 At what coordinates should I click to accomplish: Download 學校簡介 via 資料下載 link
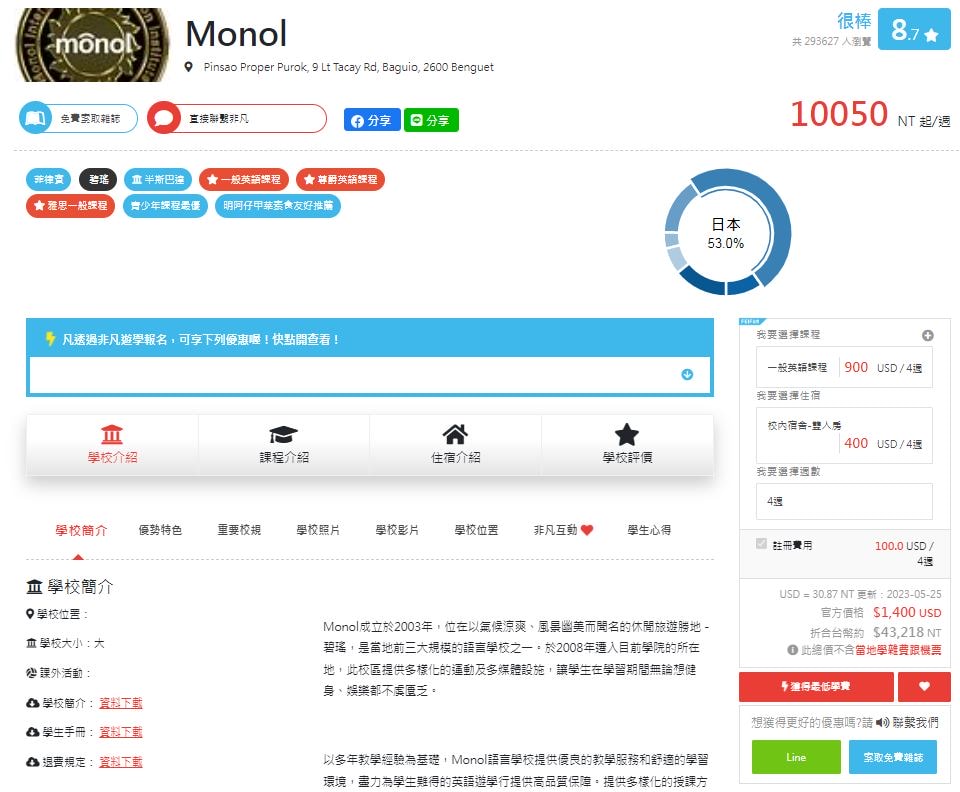click(120, 703)
